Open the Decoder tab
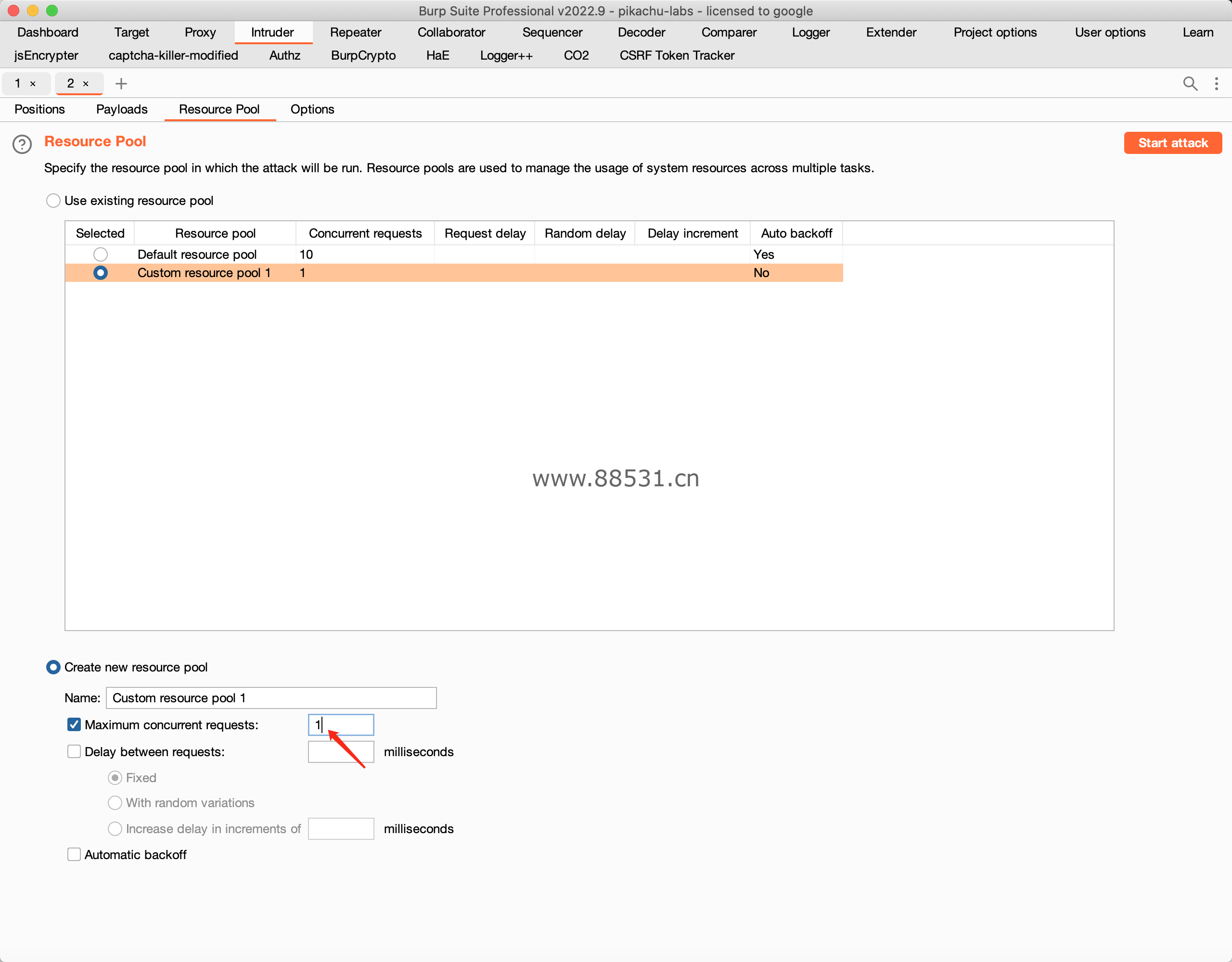 (x=642, y=32)
